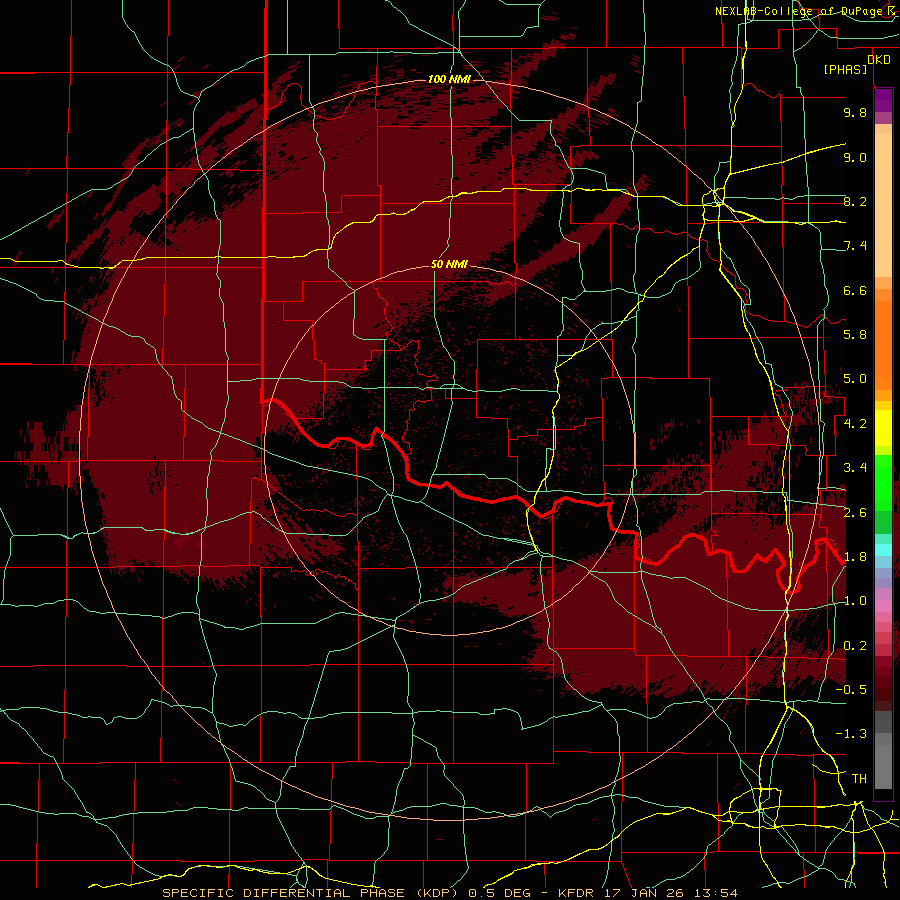Click the 1.0 legend value

[855, 601]
